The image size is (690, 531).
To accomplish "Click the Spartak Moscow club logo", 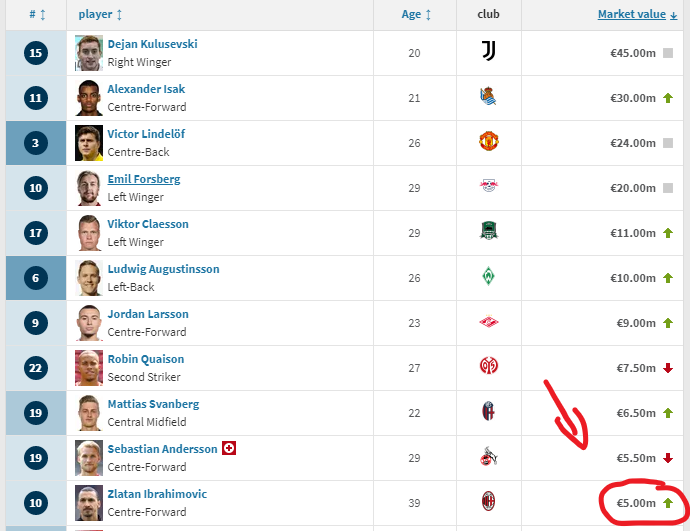I will [488, 322].
